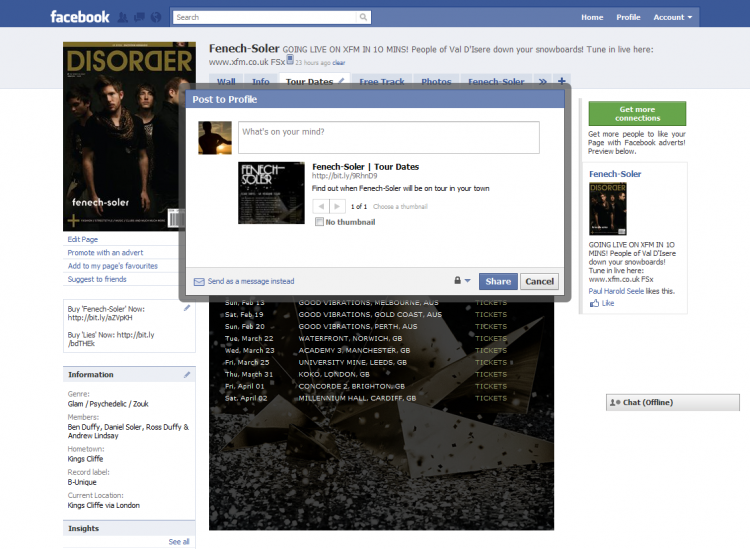Click the Search input field
This screenshot has height=549, width=750.
coord(265,17)
